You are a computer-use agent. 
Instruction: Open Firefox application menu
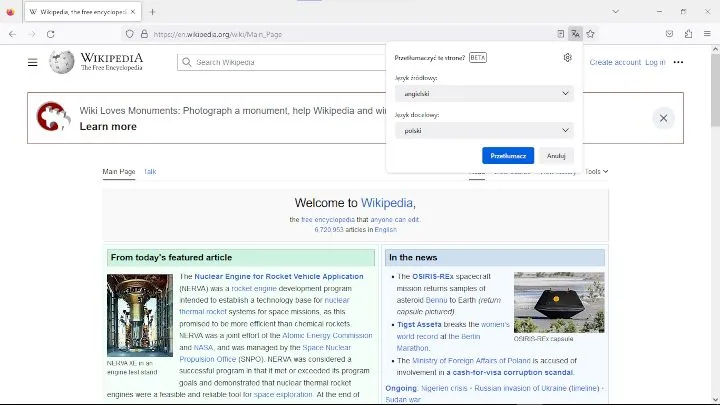(707, 34)
